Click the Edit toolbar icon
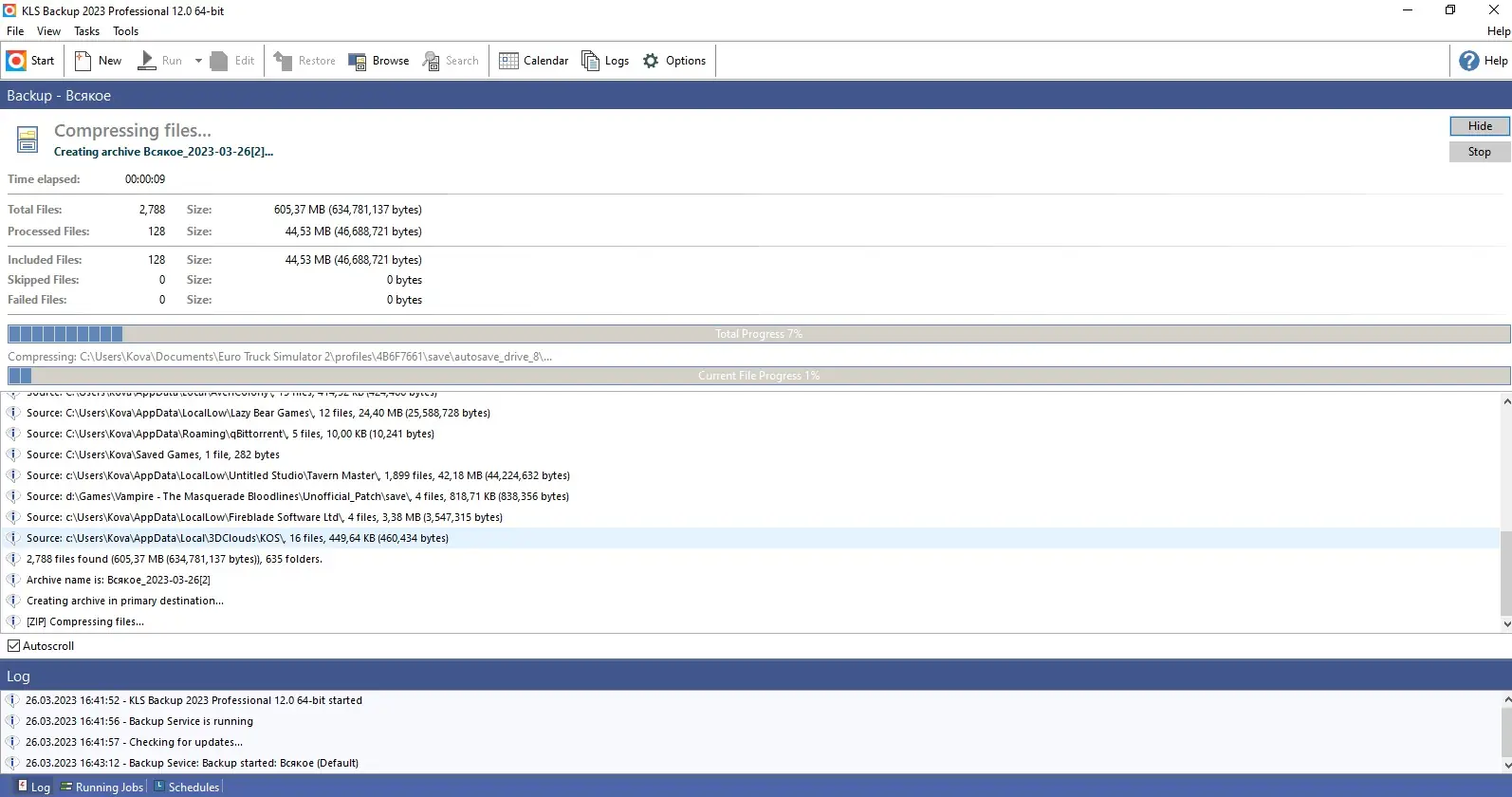 (x=219, y=61)
